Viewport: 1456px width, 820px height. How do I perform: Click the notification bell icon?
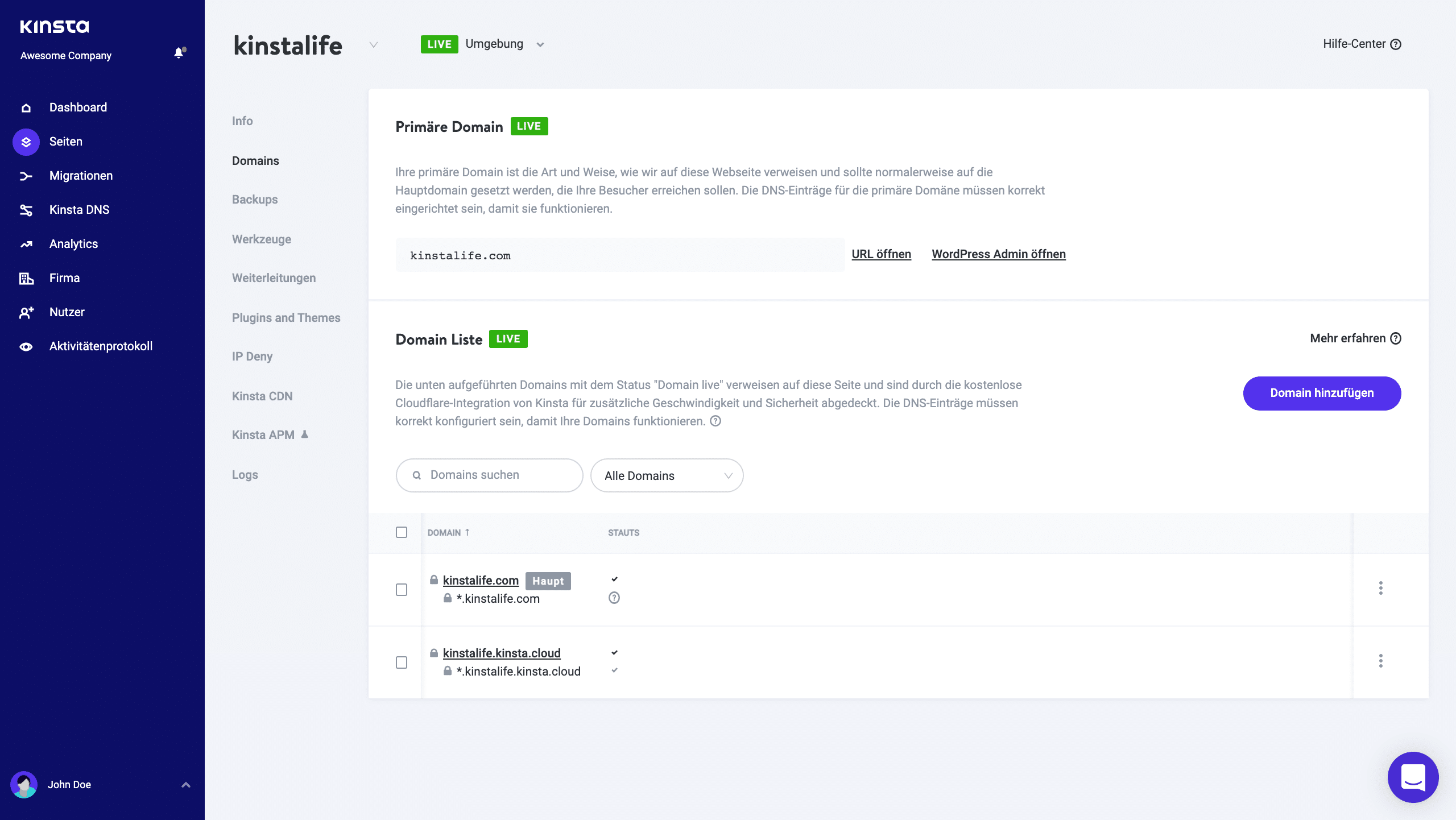[178, 53]
